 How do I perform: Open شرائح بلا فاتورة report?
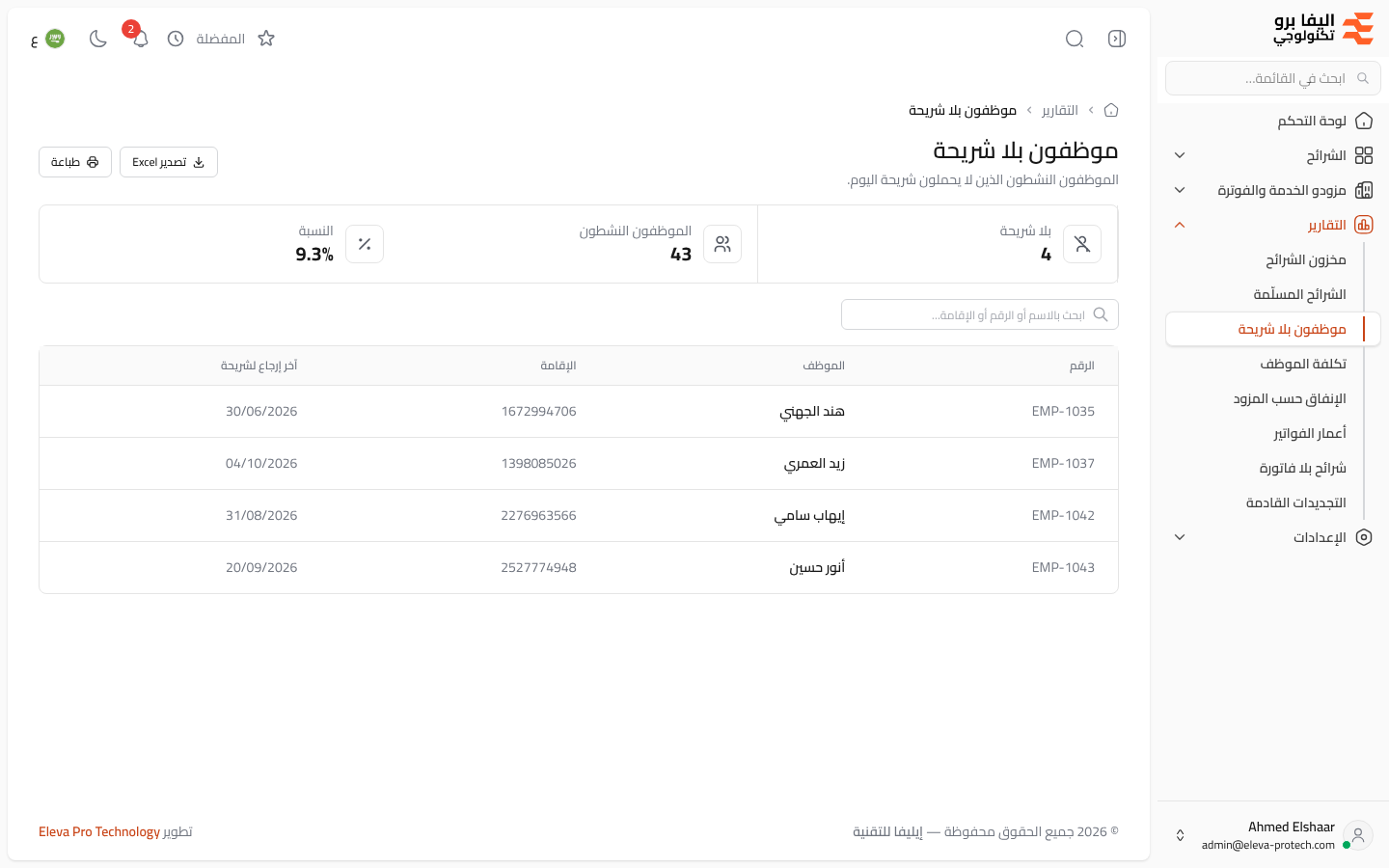pos(1302,468)
